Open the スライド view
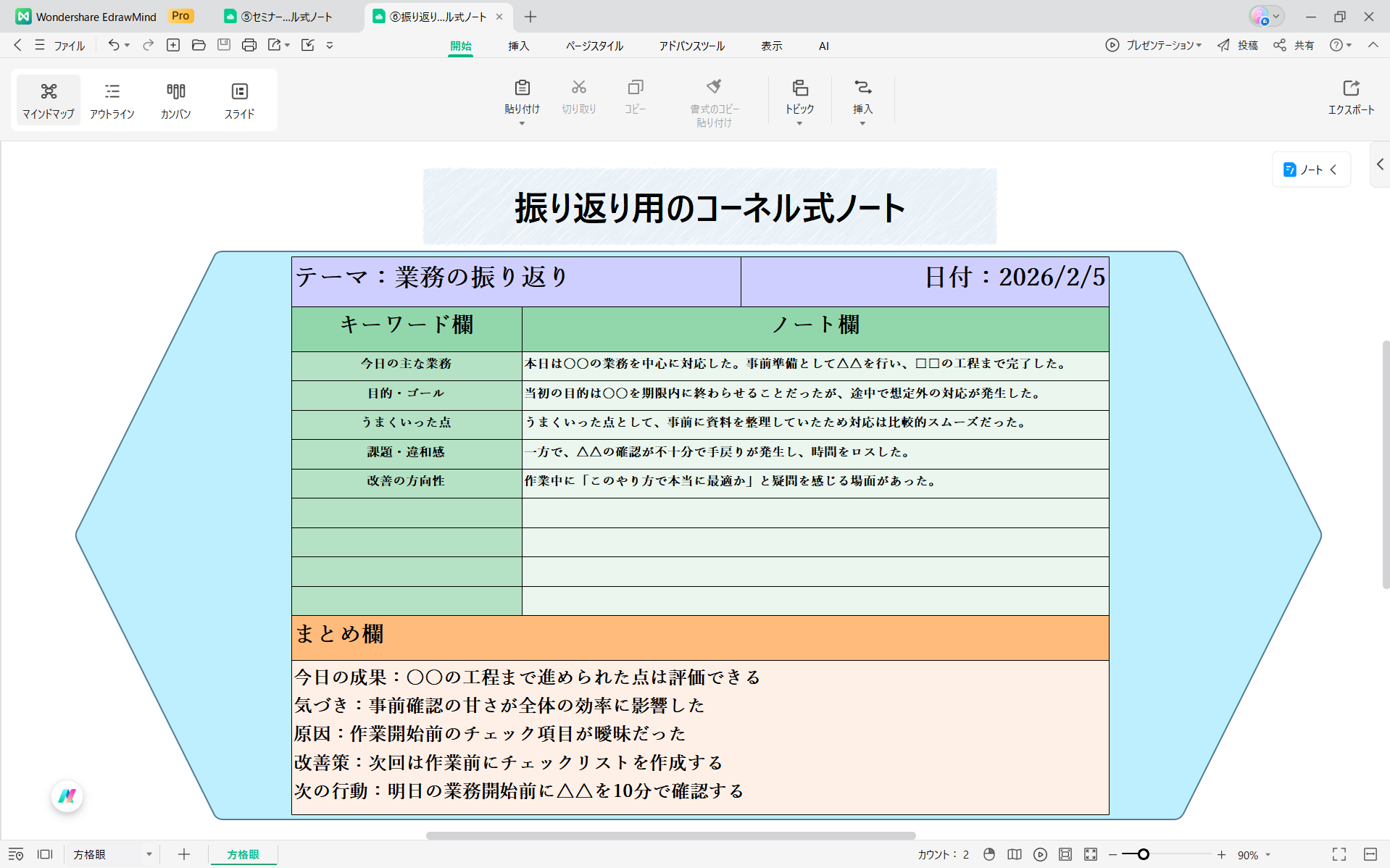 tap(239, 100)
